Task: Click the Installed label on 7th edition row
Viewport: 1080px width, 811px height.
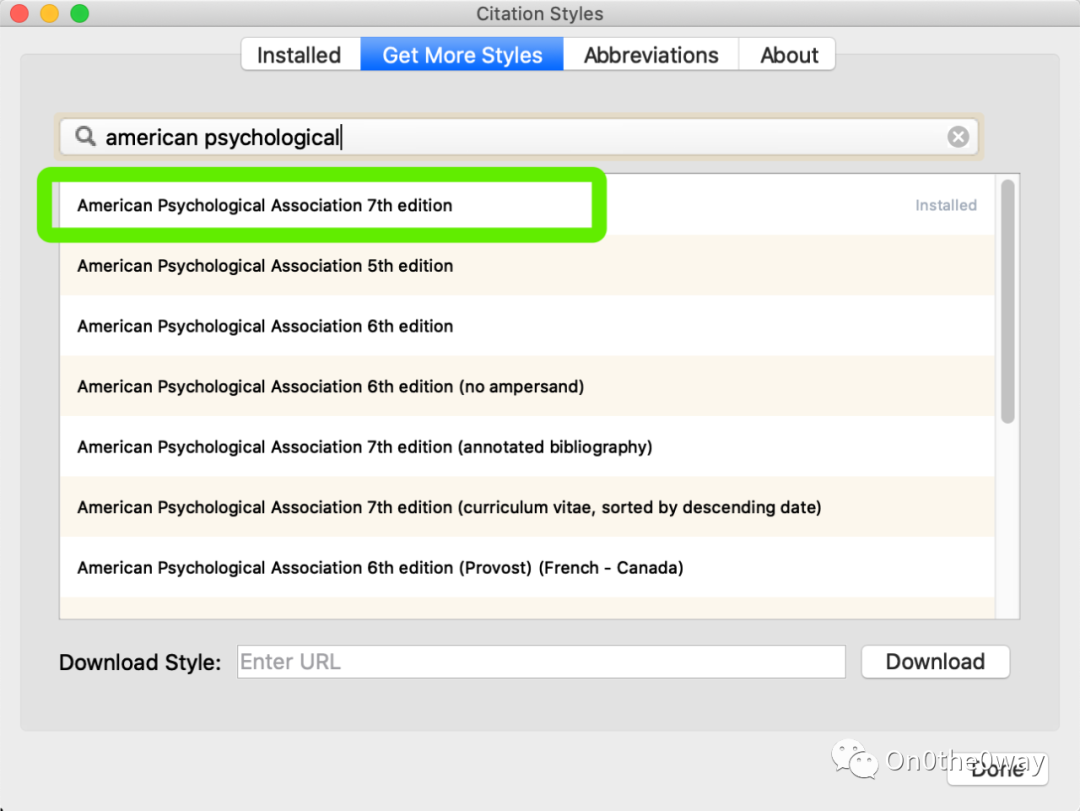Action: point(946,205)
